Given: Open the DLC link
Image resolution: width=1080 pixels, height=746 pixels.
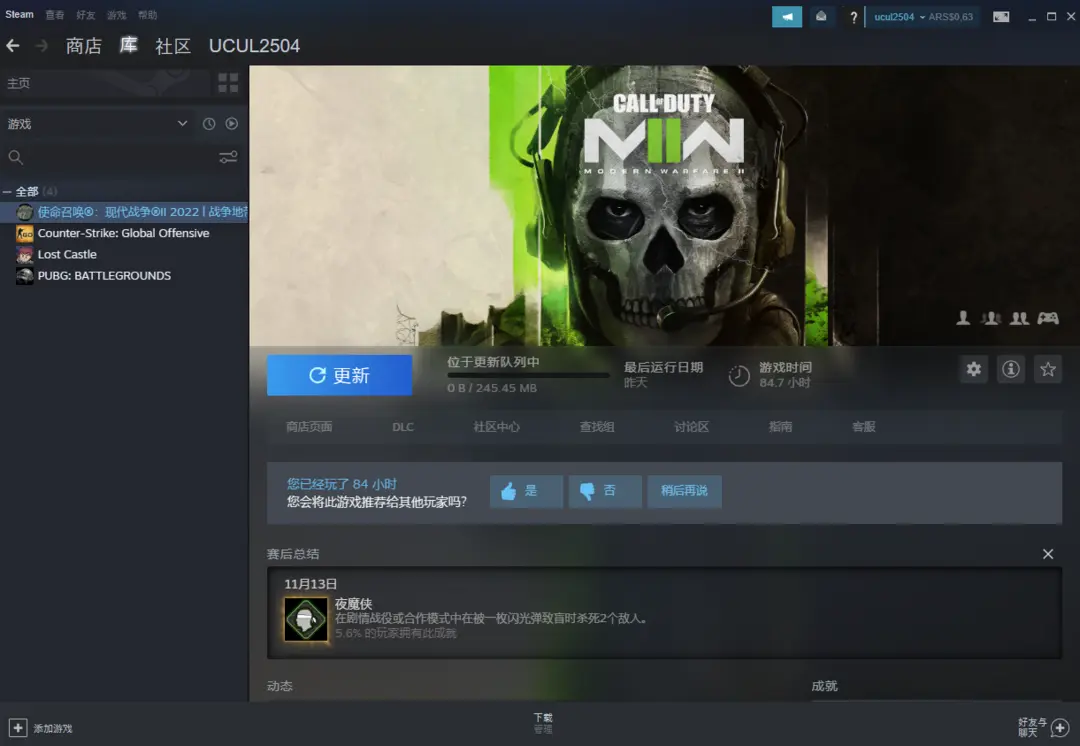Looking at the screenshot, I should pos(403,427).
